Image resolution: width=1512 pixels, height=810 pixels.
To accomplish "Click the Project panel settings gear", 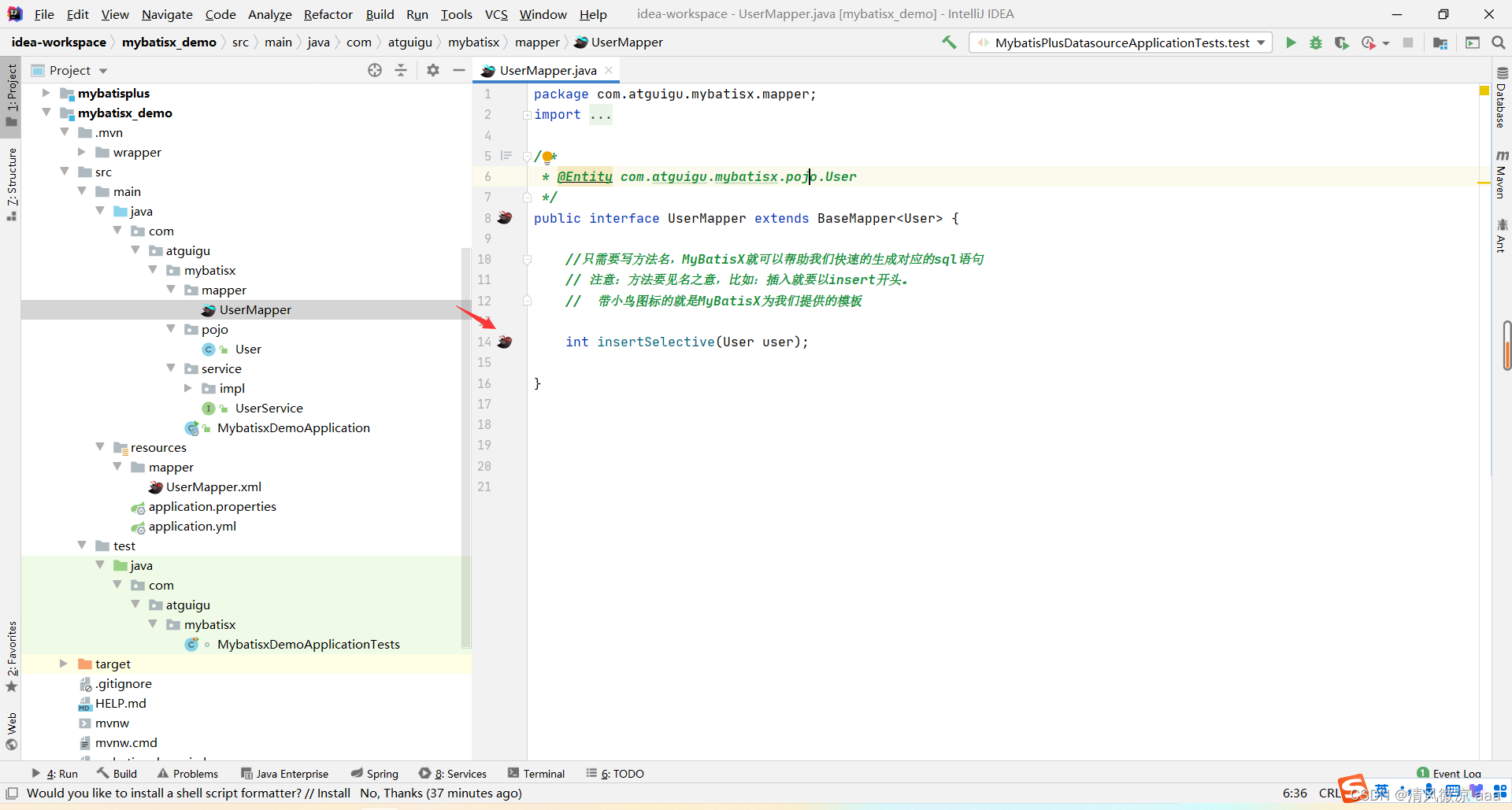I will click(x=432, y=70).
